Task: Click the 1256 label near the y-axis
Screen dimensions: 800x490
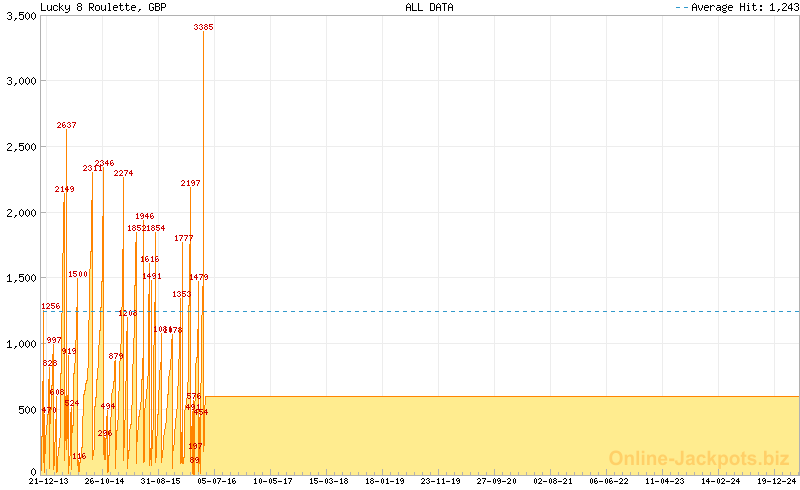Action: coord(50,306)
